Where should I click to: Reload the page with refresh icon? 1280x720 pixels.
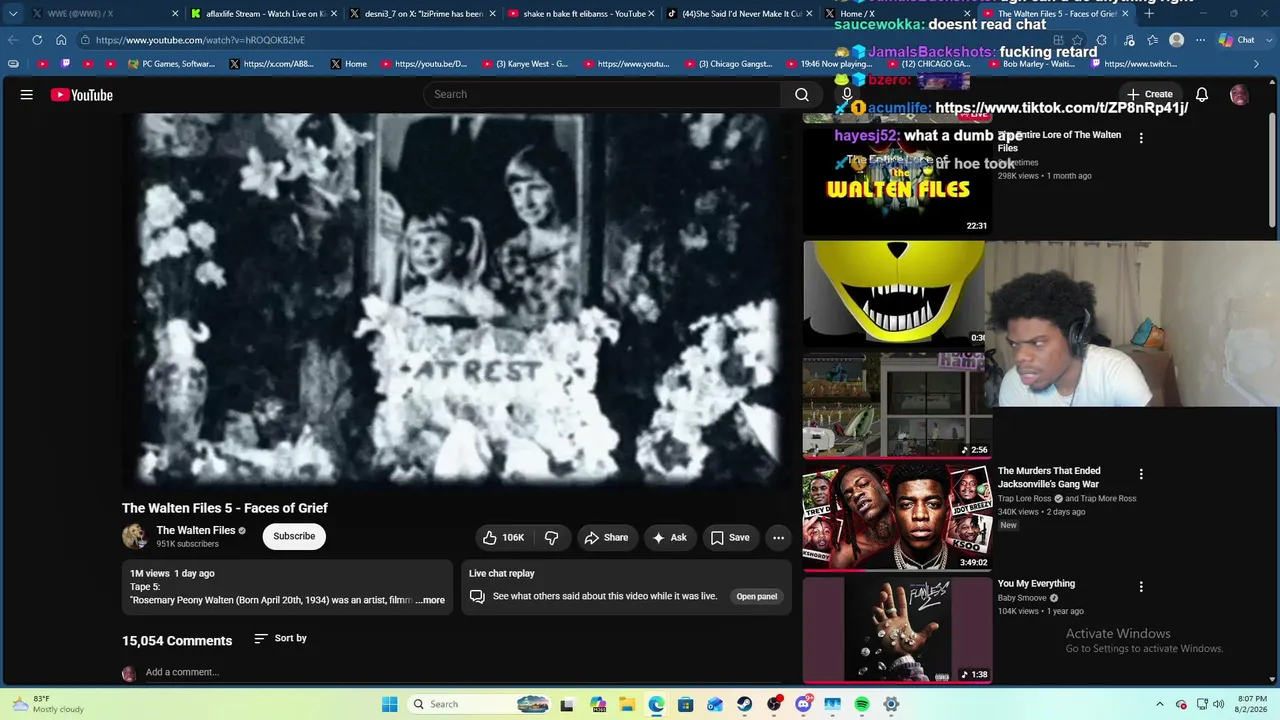(37, 40)
